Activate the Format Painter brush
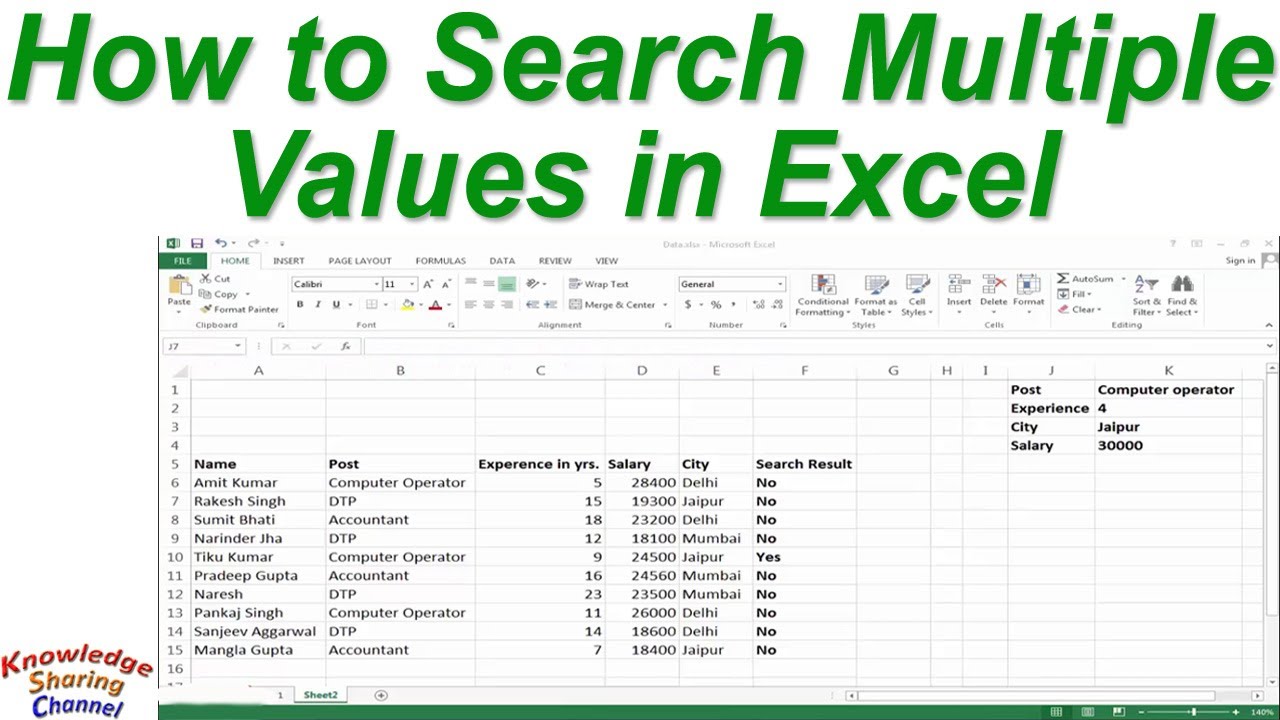Screen dimensions: 1280x720 click(x=240, y=309)
